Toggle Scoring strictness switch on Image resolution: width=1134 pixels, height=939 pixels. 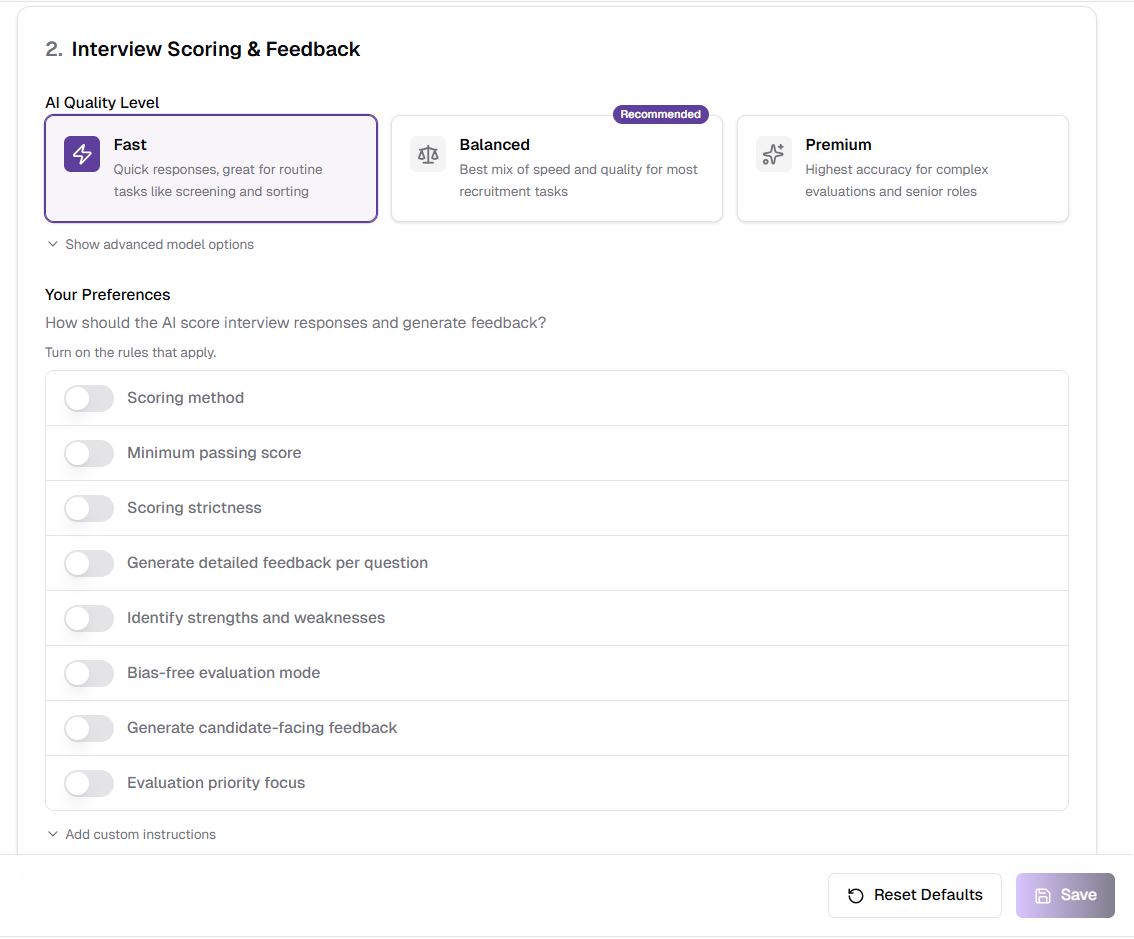pyautogui.click(x=90, y=509)
